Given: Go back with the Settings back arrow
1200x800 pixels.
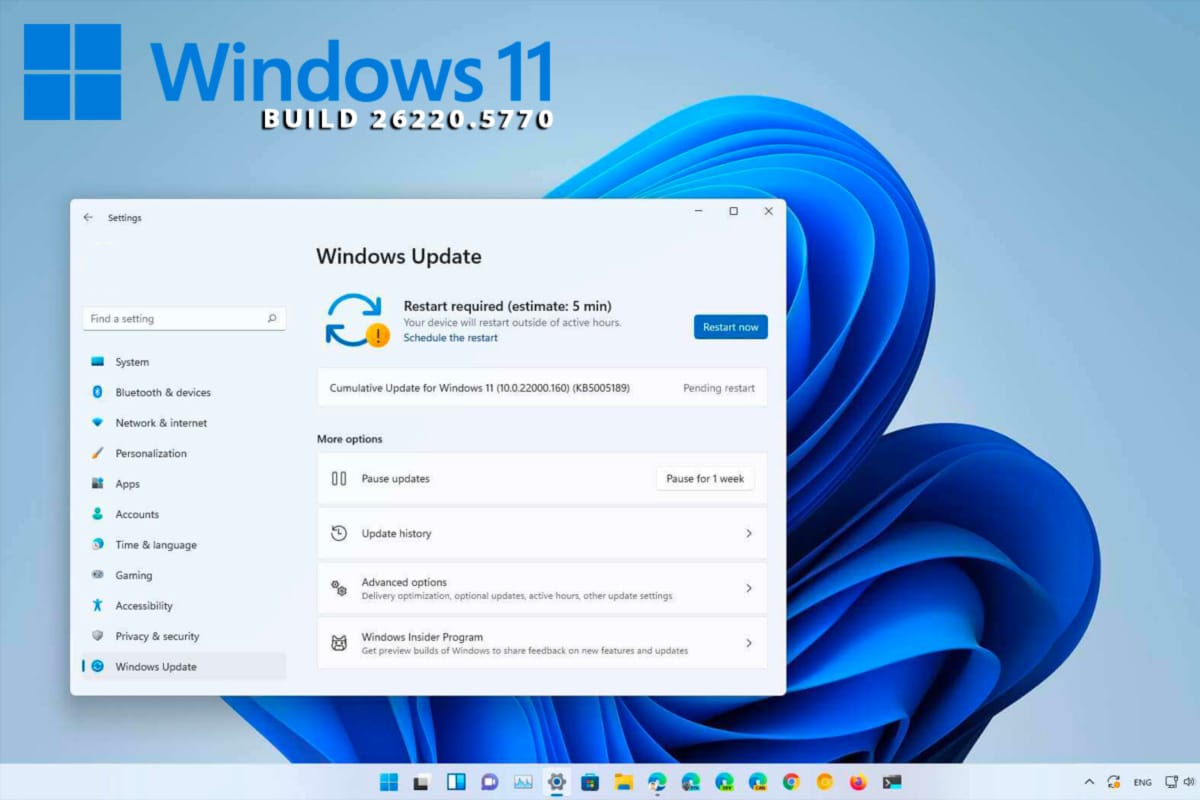Looking at the screenshot, I should pyautogui.click(x=88, y=217).
